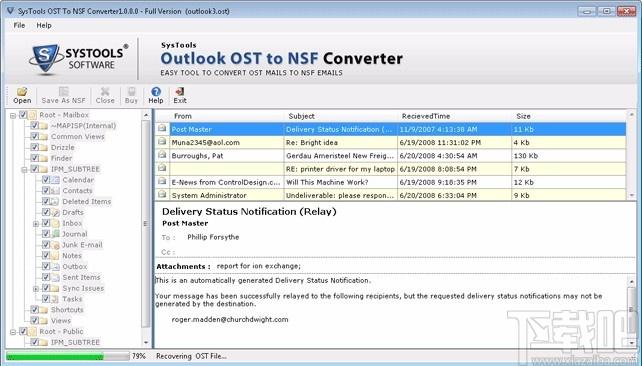Open the Help menu
Screen dimensions: 642x366
[44, 25]
